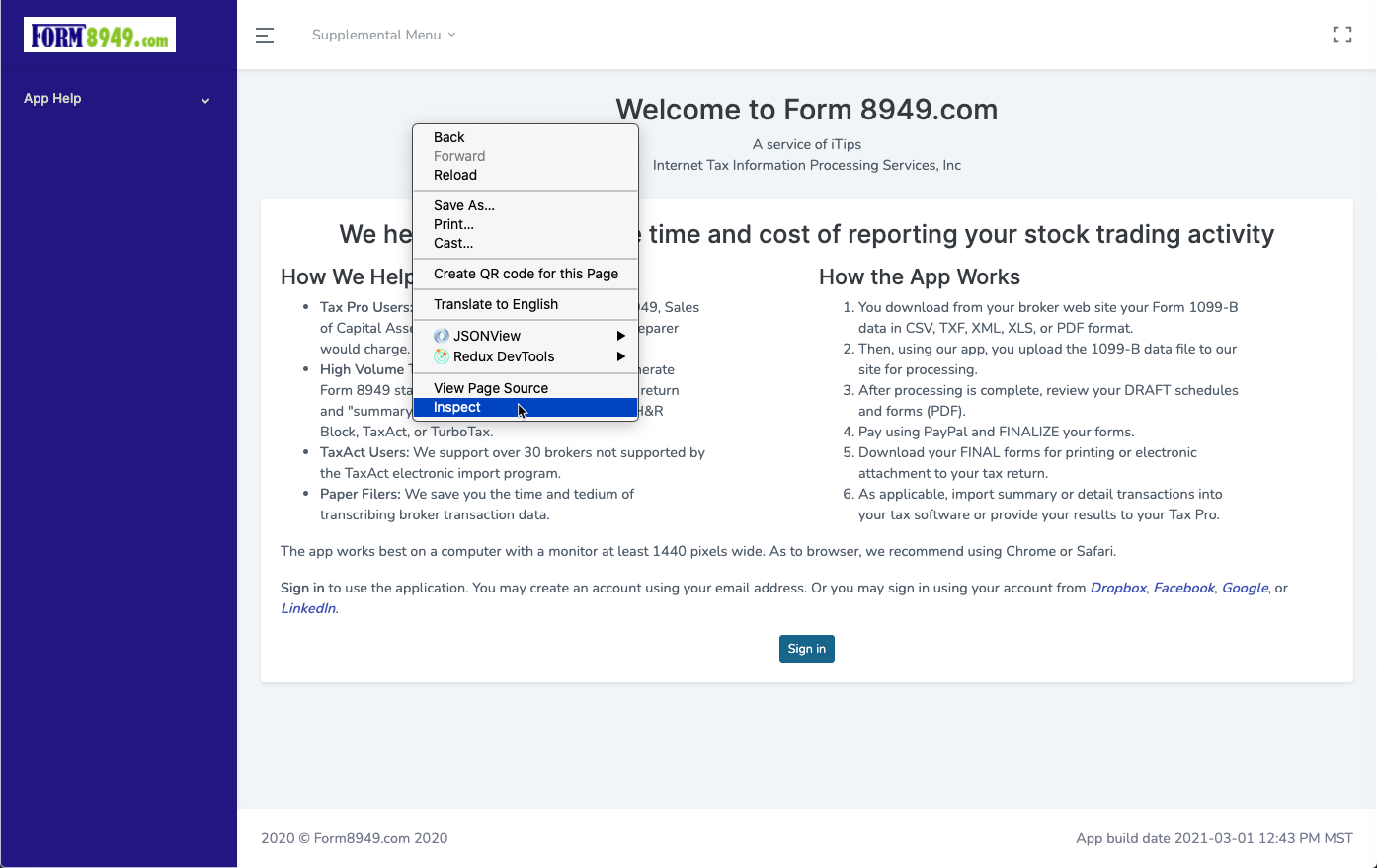Viewport: 1377px width, 868px height.
Task: Open the LinkedIn sign-in link
Action: pos(308,608)
